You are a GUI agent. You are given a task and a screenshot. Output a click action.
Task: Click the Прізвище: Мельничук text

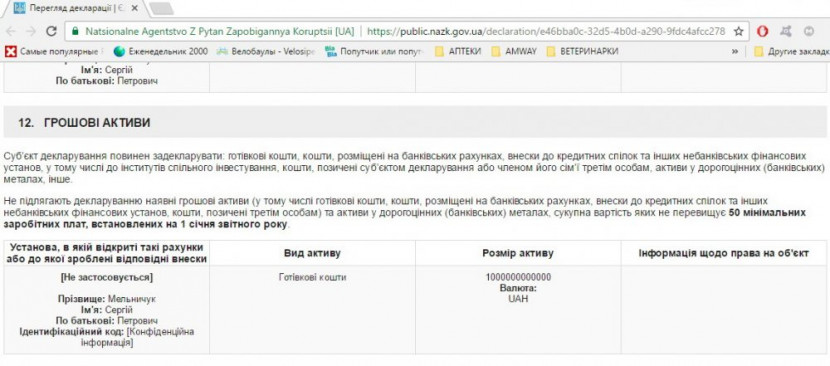[x=107, y=299]
